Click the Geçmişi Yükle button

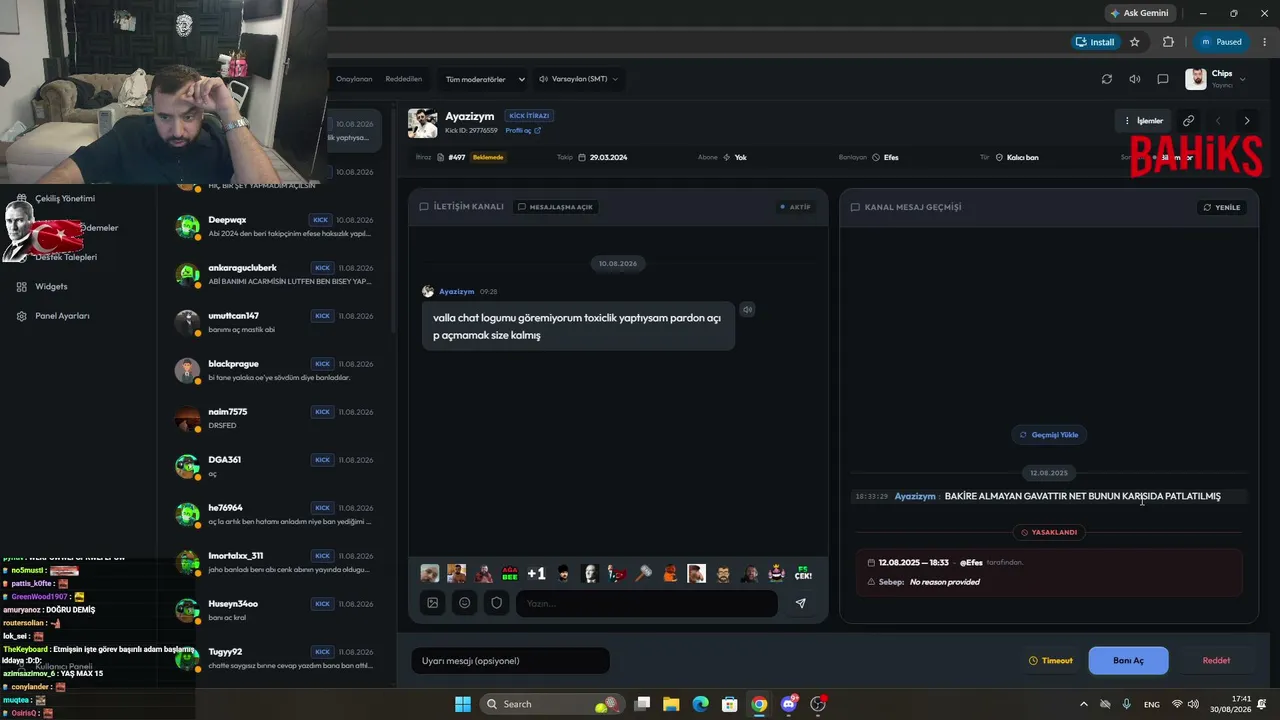[1049, 435]
